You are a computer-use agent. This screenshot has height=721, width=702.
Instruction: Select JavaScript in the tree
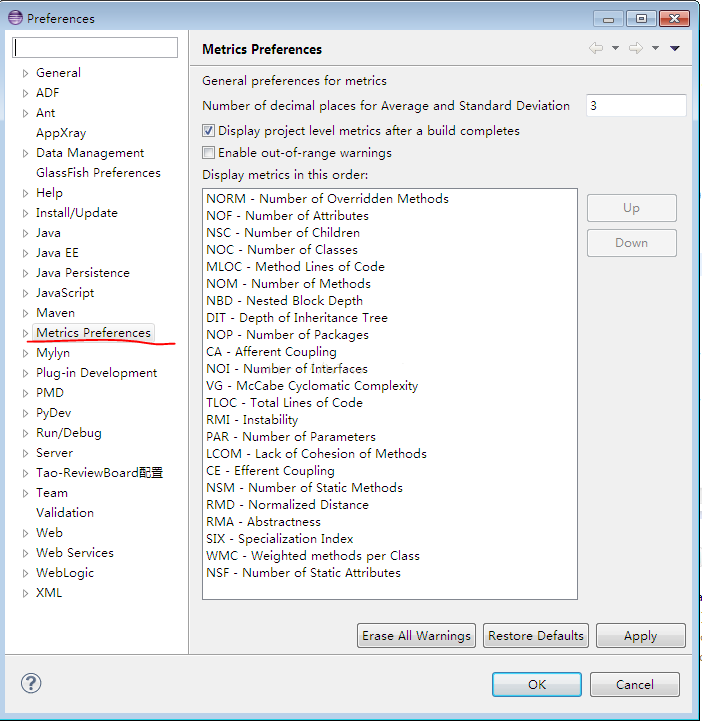coord(65,293)
